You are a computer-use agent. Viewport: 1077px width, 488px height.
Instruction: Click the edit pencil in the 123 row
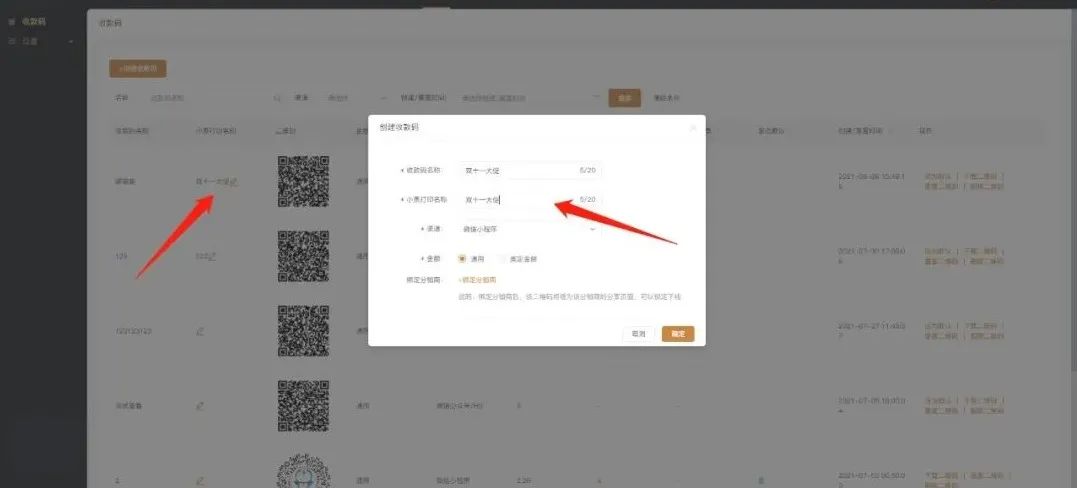click(x=213, y=256)
